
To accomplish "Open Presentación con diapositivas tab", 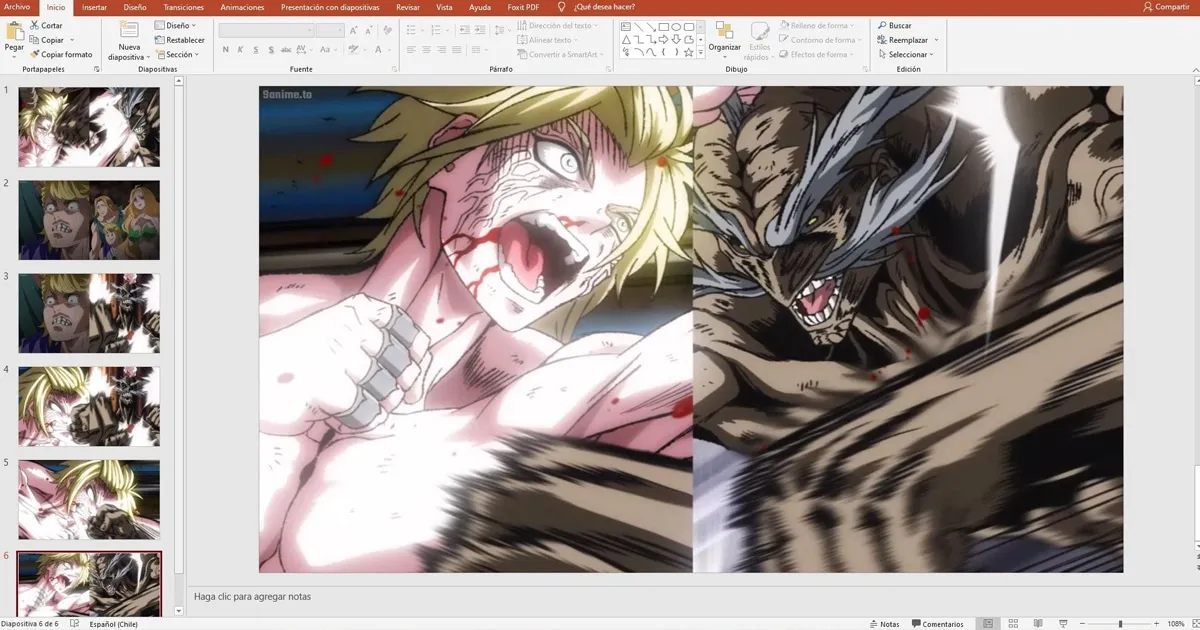I will pyautogui.click(x=330, y=7).
